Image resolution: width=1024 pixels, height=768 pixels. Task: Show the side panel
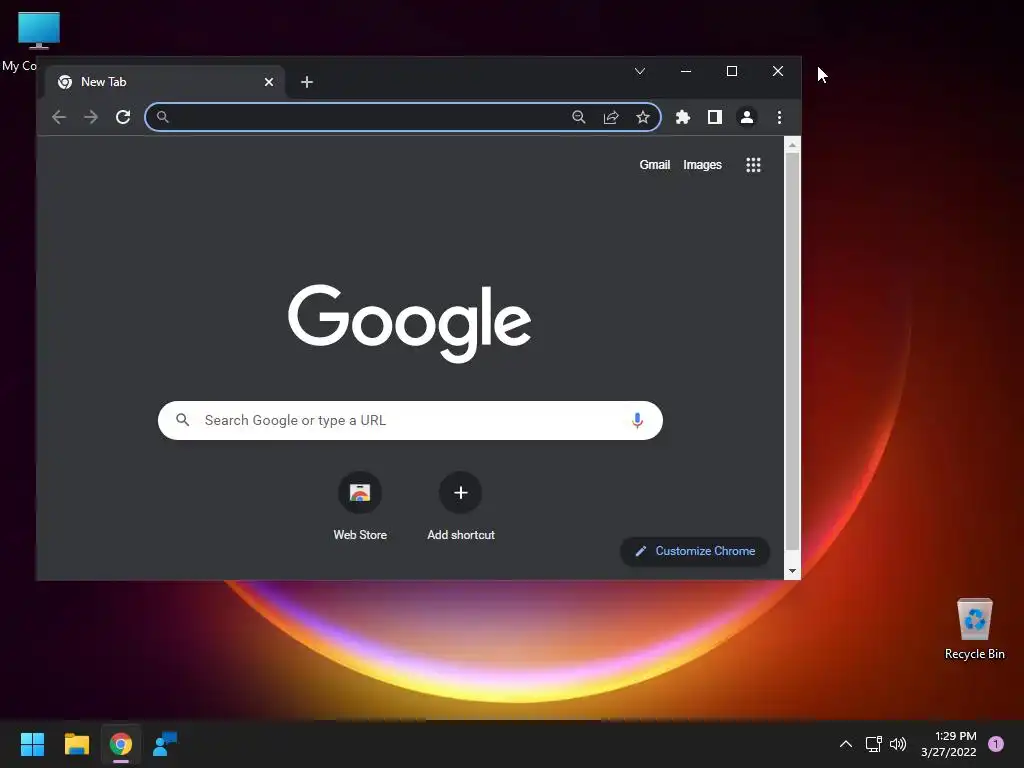tap(714, 117)
